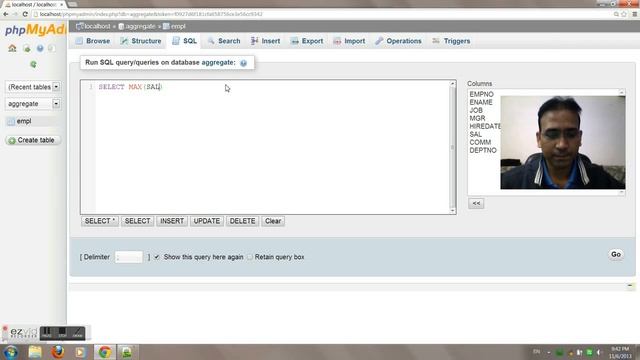This screenshot has height=360, width=640.
Task: Run the query with Go button
Action: [x=616, y=254]
